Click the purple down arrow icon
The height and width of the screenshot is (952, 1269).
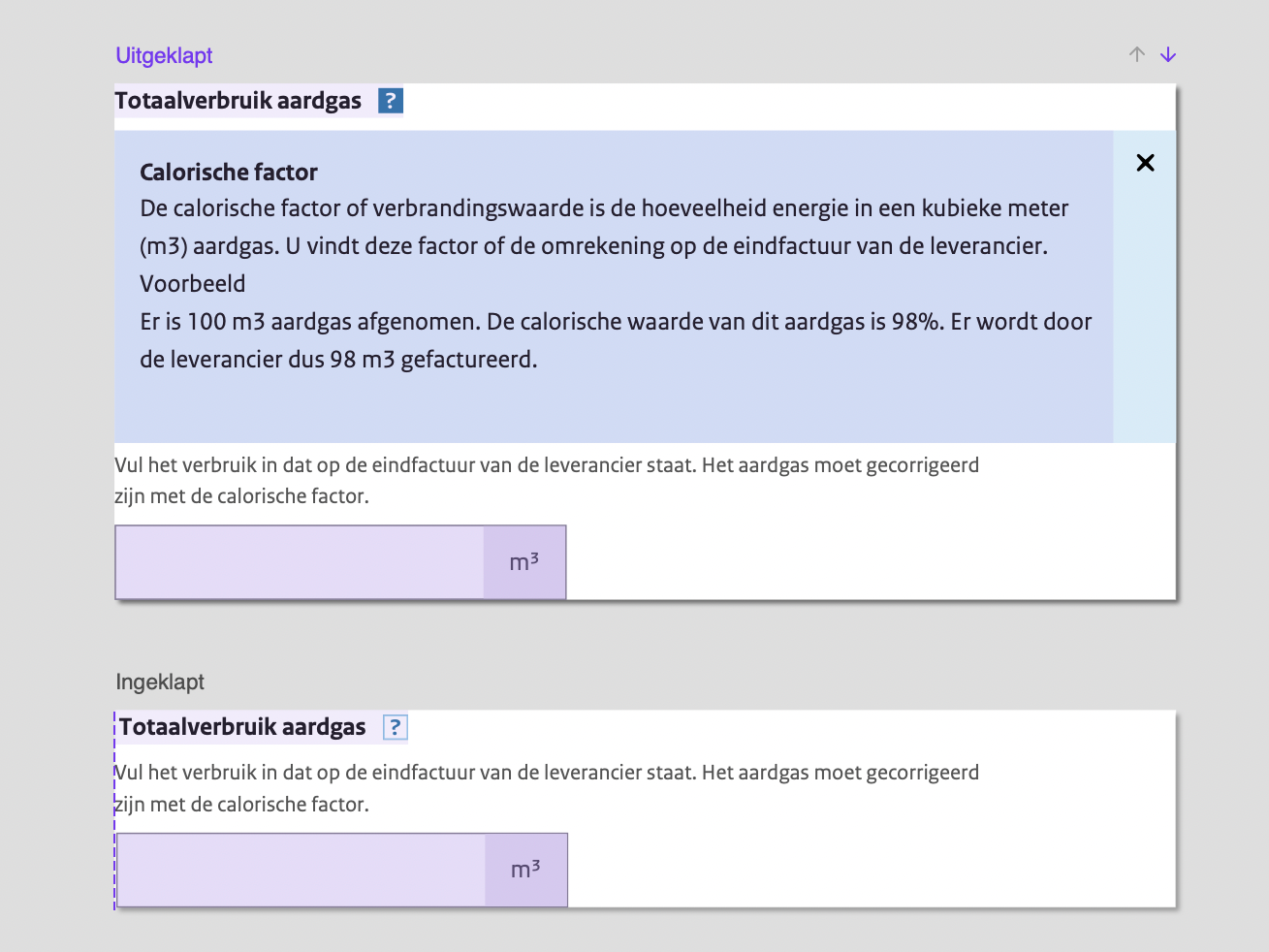[x=1167, y=54]
